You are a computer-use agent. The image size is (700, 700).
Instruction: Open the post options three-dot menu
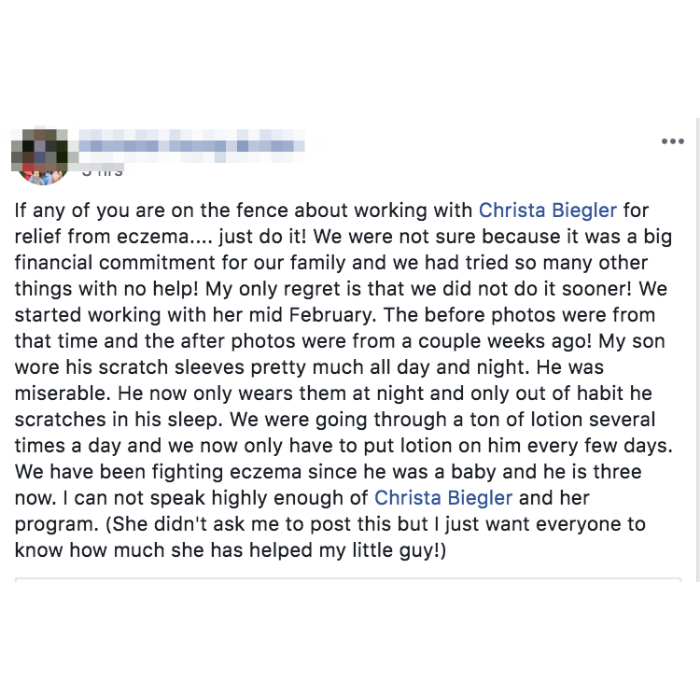click(672, 142)
